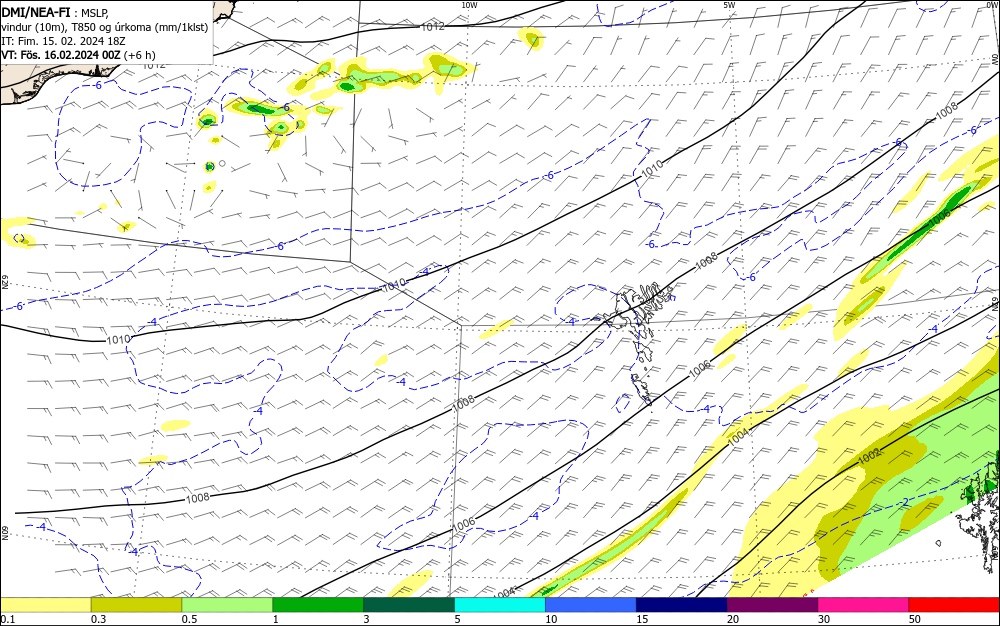Screen dimensions: 1000x626
Task: Click the 'DMI/NEA-FI : MSLP,' title line
Action: [x=55, y=11]
